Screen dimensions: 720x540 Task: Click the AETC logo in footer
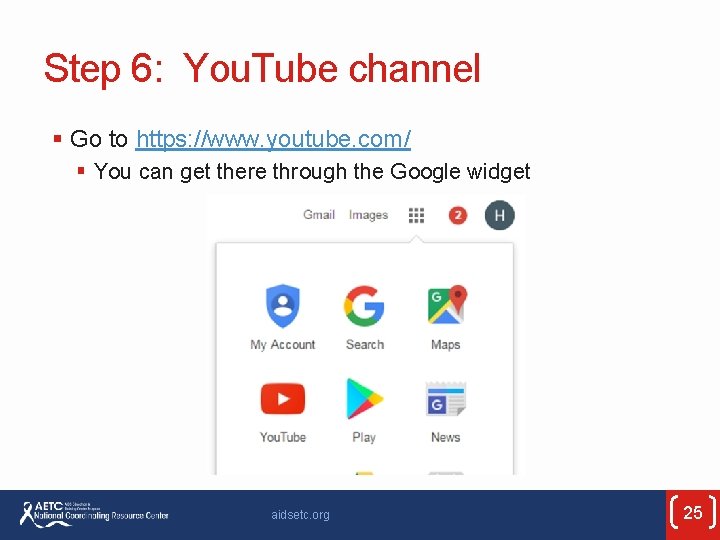point(94,514)
